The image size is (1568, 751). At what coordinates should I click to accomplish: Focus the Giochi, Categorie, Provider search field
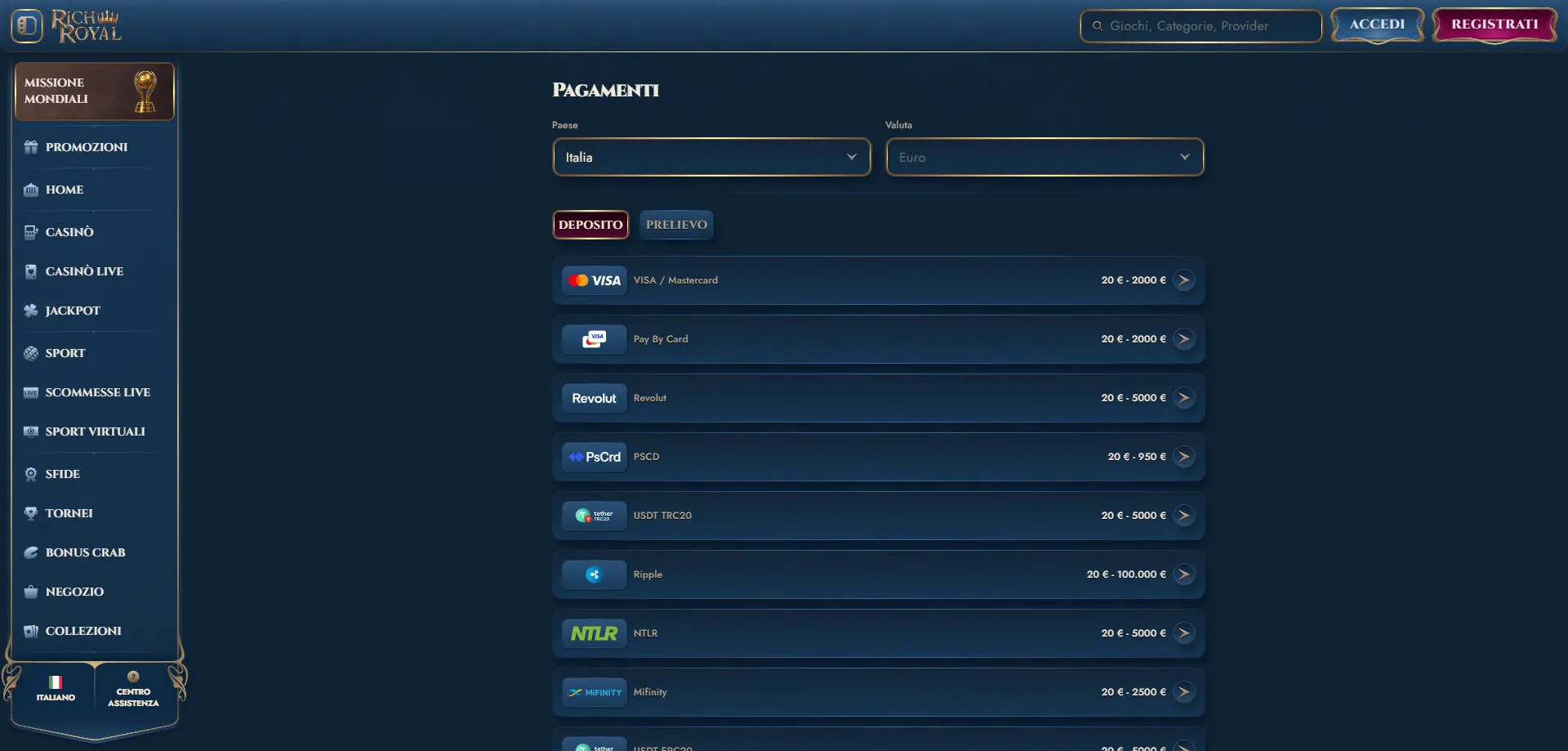tap(1200, 26)
